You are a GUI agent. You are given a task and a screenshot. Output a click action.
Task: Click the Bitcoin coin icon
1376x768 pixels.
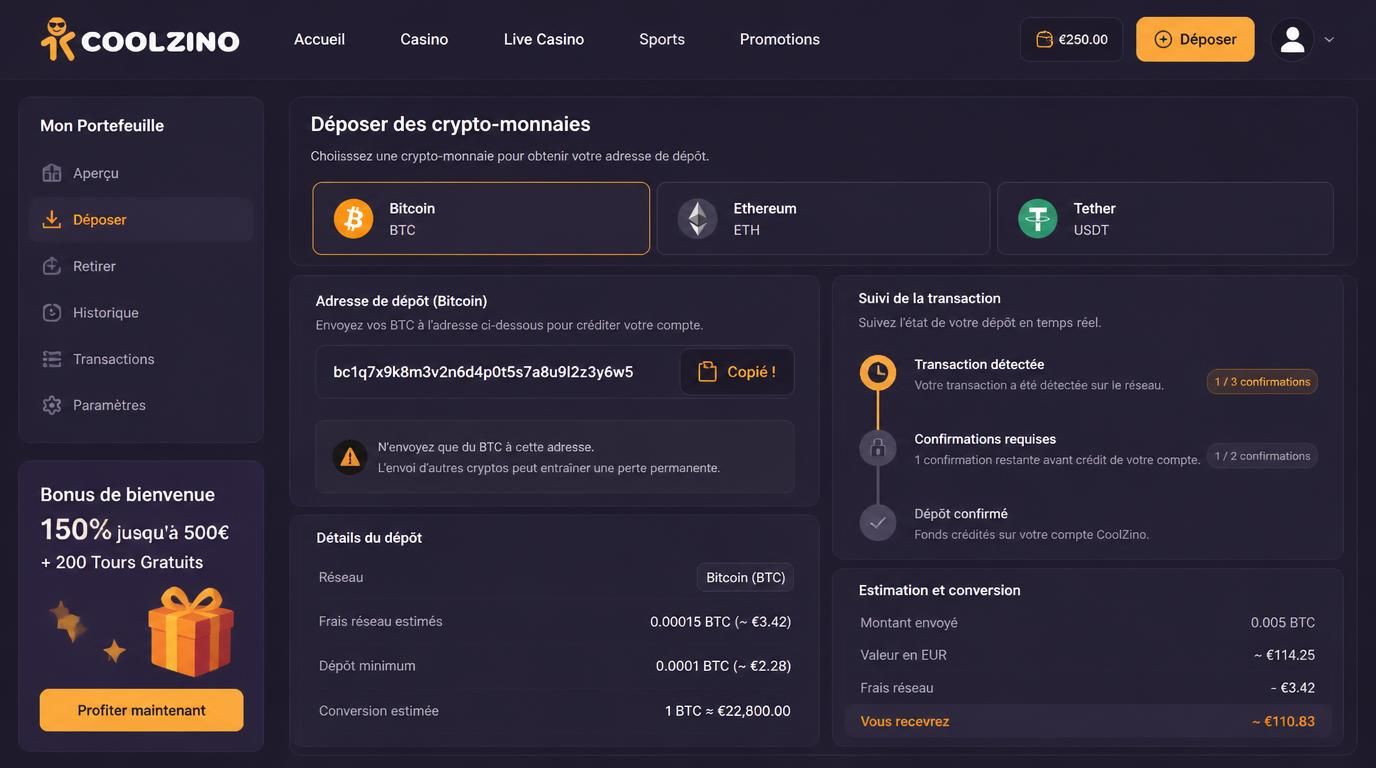point(353,218)
